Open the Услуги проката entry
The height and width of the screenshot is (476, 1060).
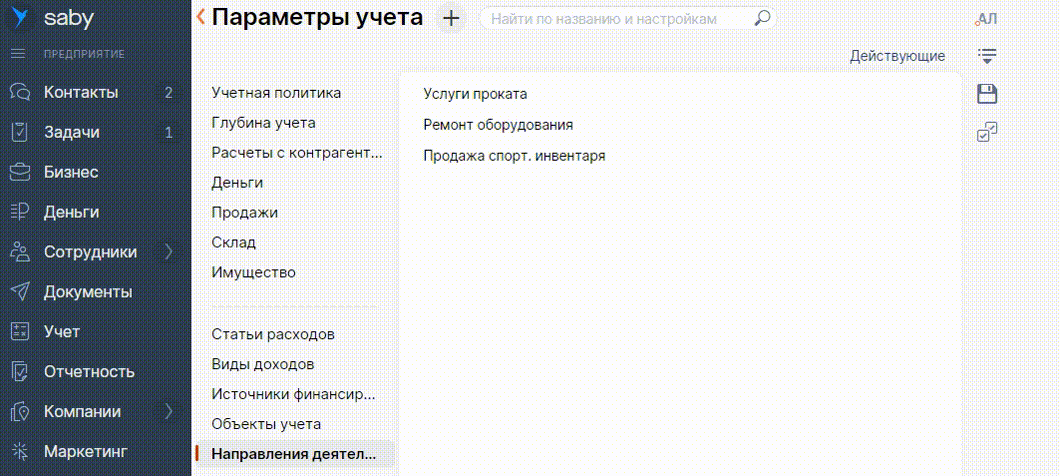(475, 94)
